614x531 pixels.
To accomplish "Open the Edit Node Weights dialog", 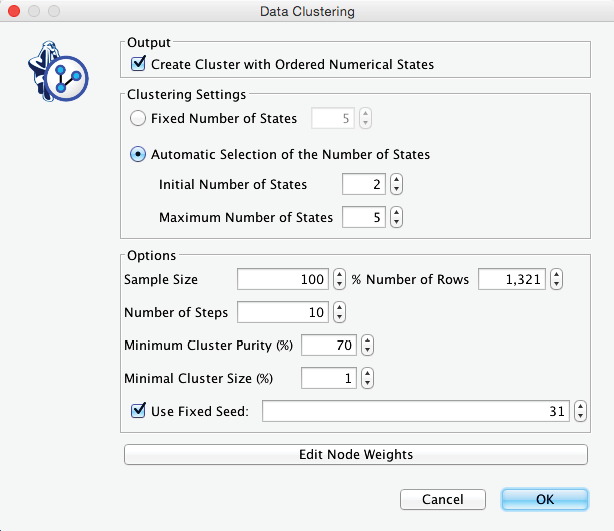I will click(355, 455).
